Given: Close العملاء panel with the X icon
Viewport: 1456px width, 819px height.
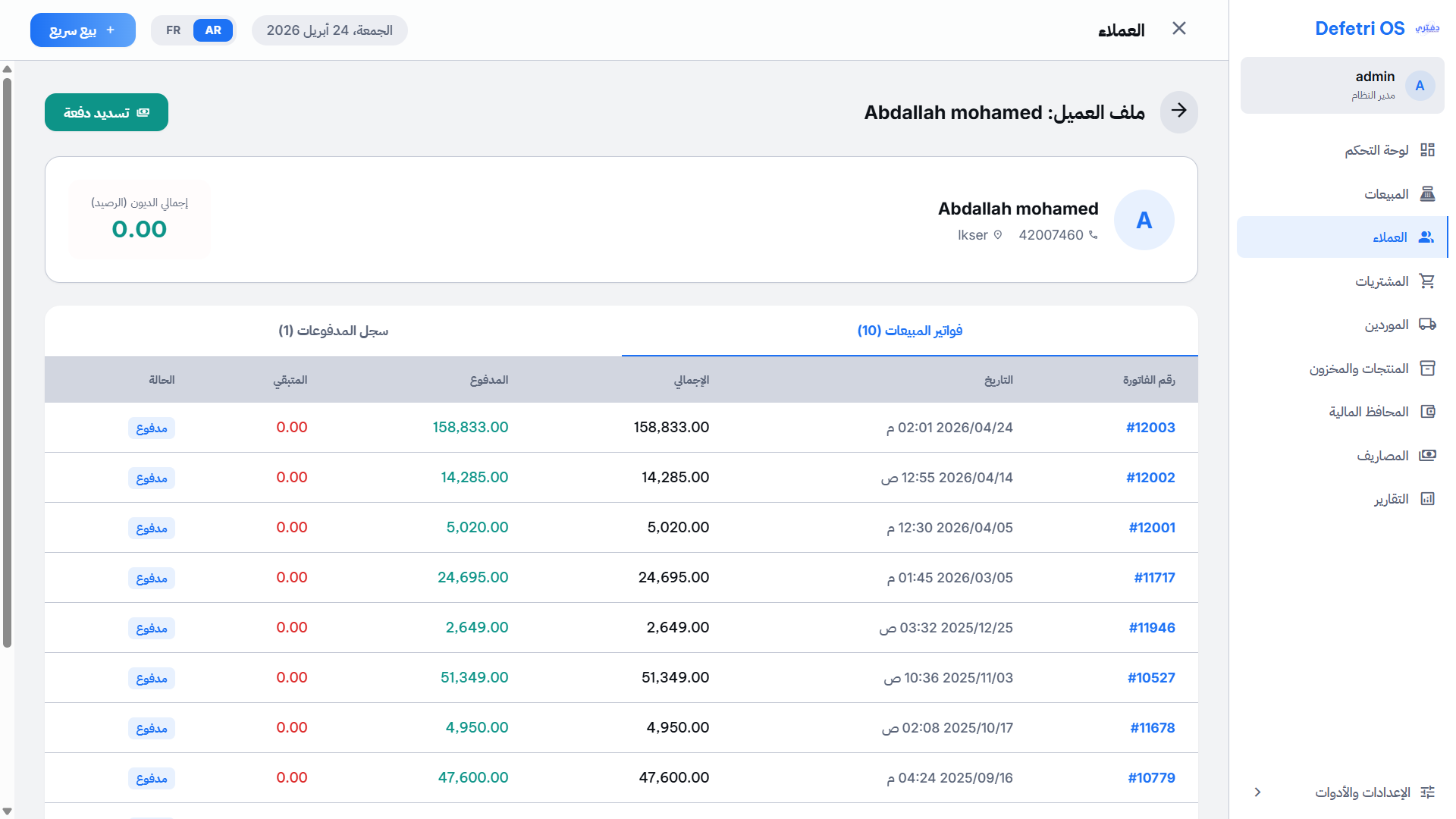Looking at the screenshot, I should [1180, 28].
